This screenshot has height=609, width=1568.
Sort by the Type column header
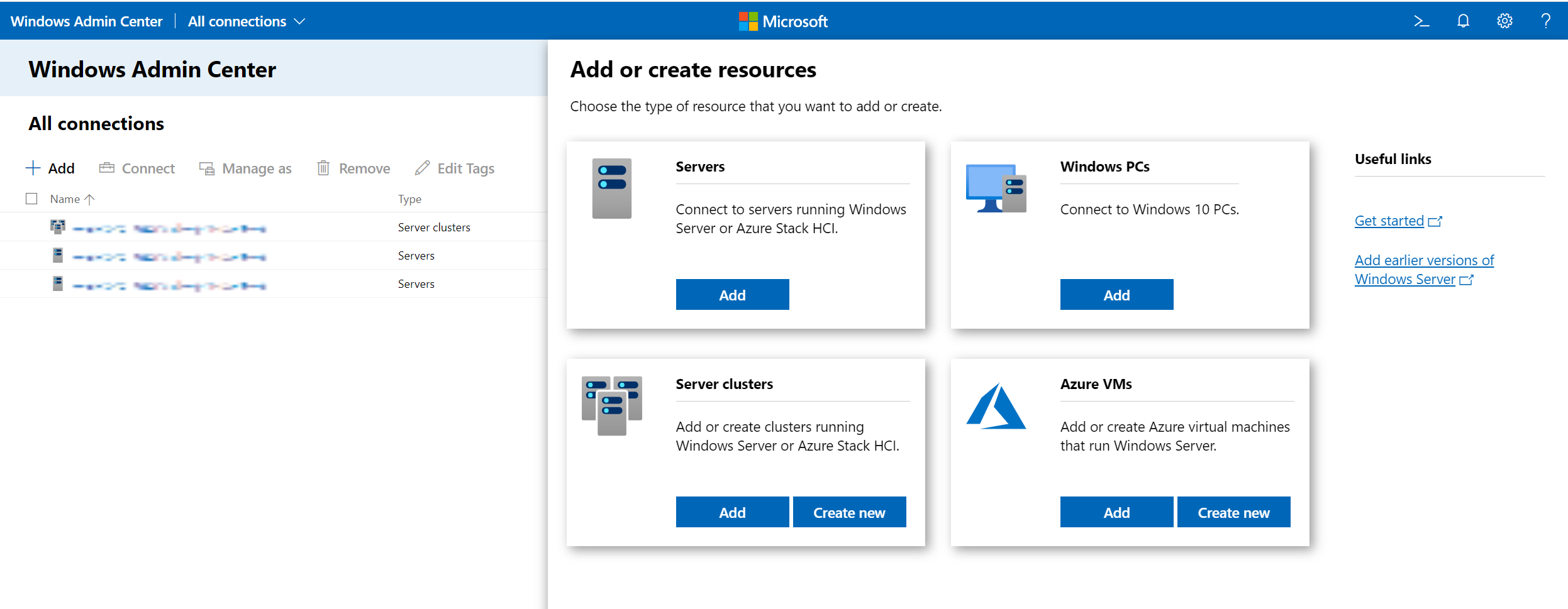point(409,199)
